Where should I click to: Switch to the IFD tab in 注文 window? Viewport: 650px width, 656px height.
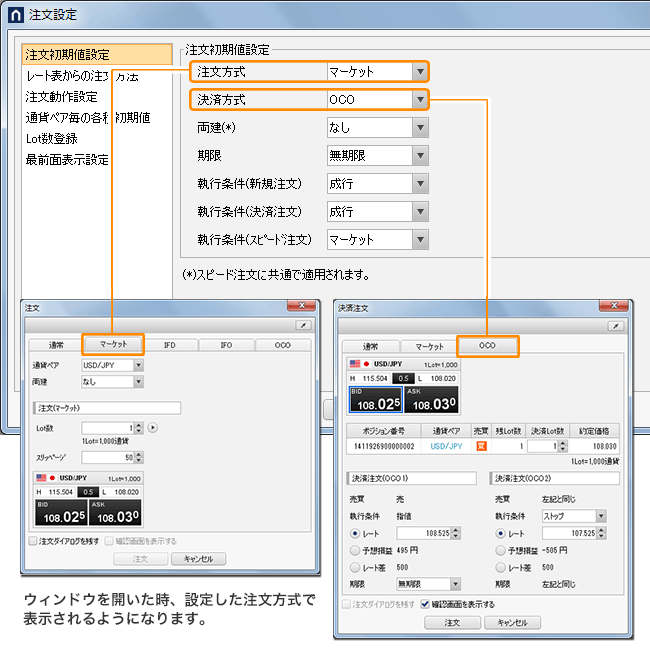click(169, 344)
